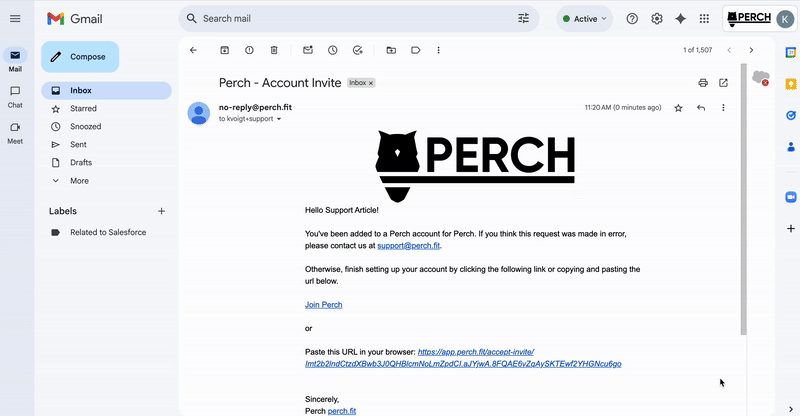Mark the email as unread
This screenshot has height=416, width=800.
pos(308,50)
